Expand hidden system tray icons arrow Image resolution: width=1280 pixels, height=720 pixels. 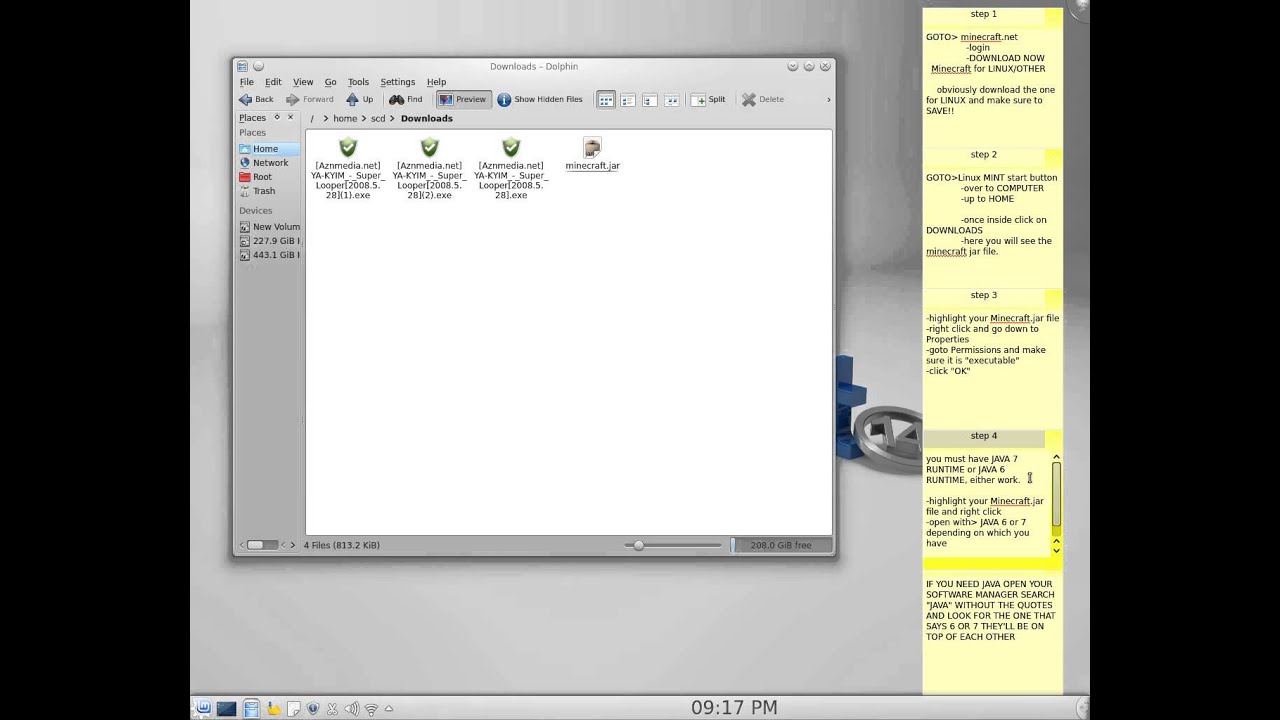pos(388,709)
